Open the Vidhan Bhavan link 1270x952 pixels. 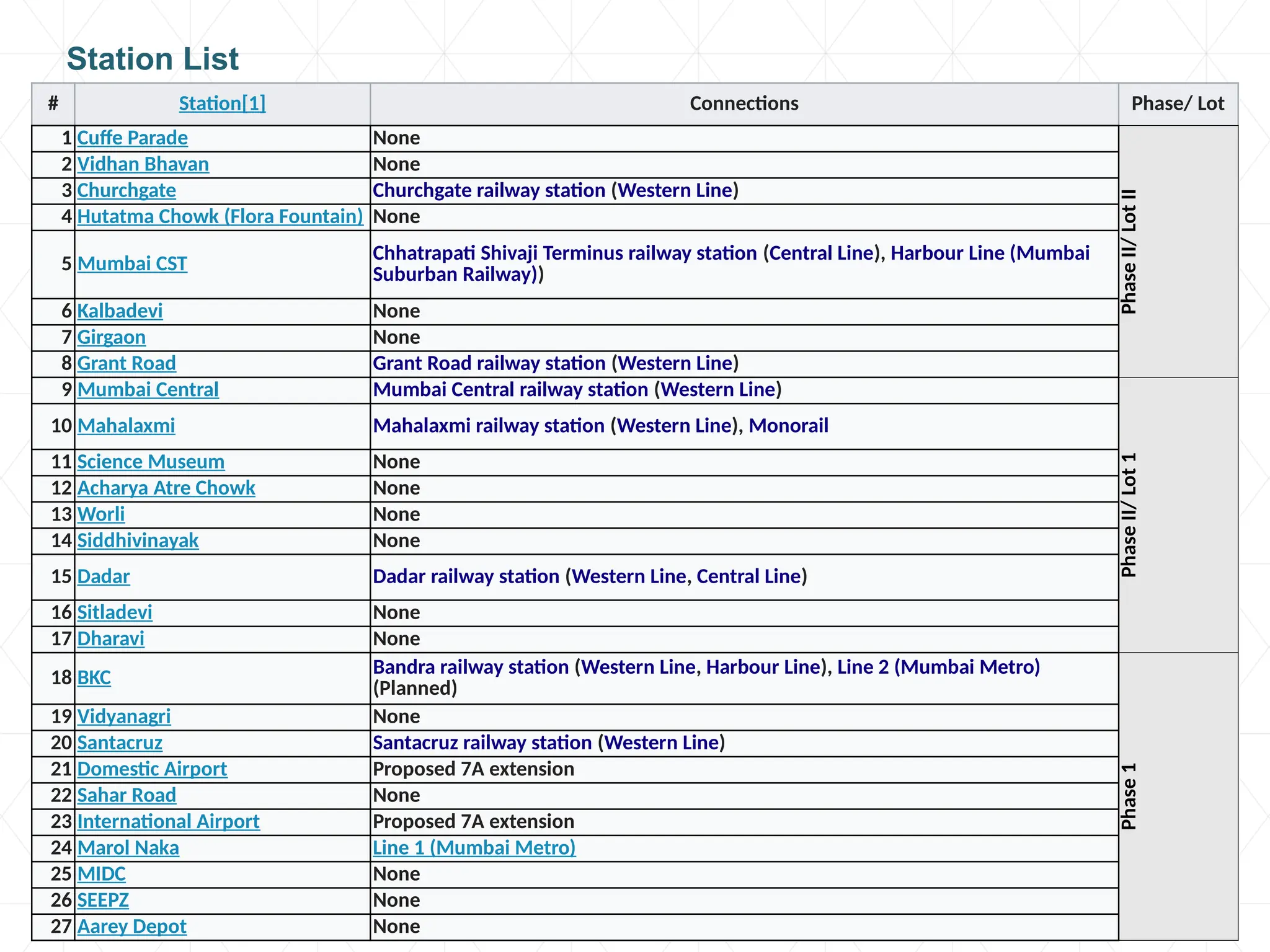click(x=143, y=164)
